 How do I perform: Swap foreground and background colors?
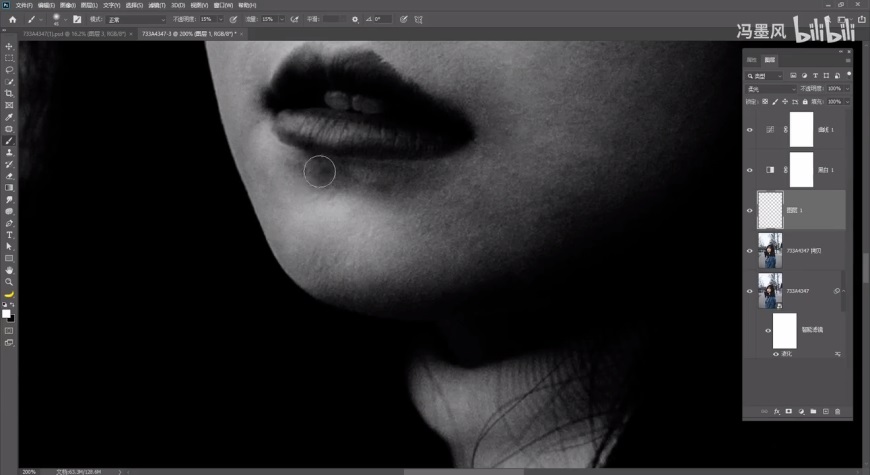(x=12, y=305)
